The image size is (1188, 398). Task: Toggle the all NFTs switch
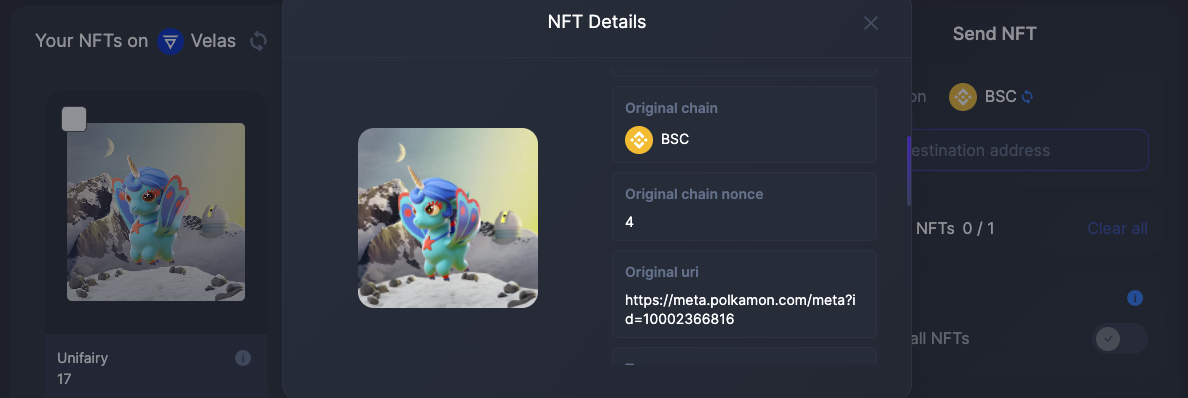tap(1119, 339)
